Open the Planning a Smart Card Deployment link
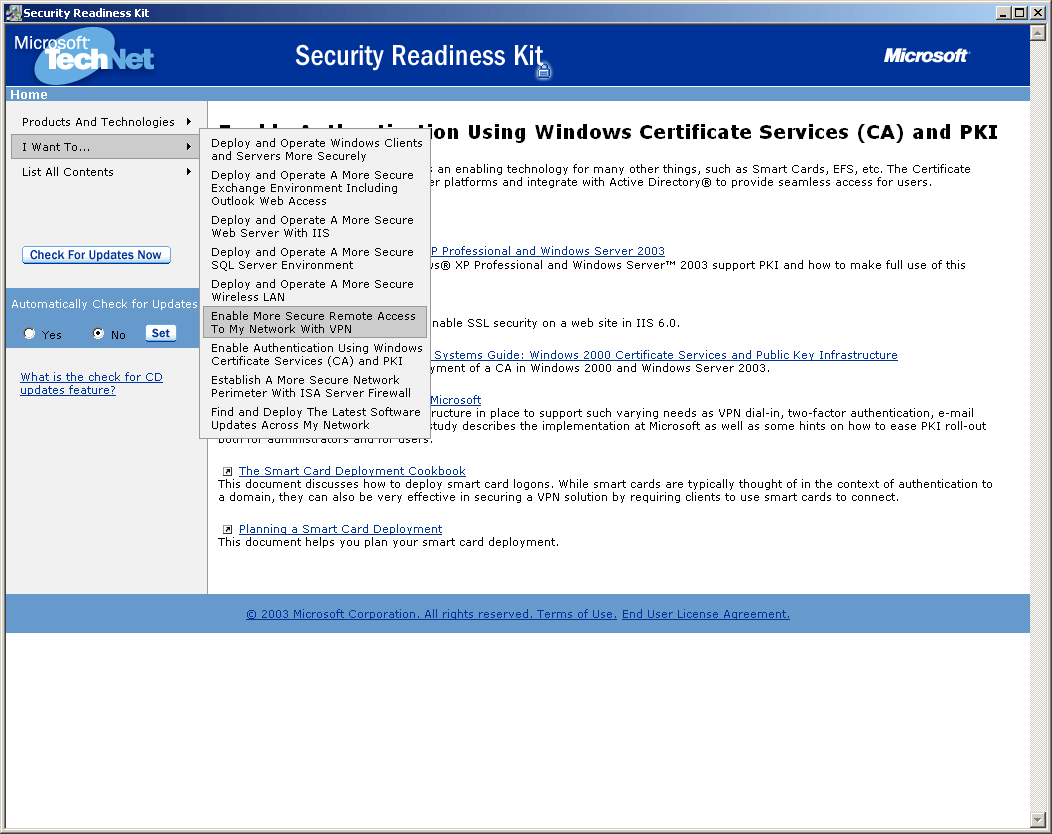Screen dimensions: 1052x834 340,529
